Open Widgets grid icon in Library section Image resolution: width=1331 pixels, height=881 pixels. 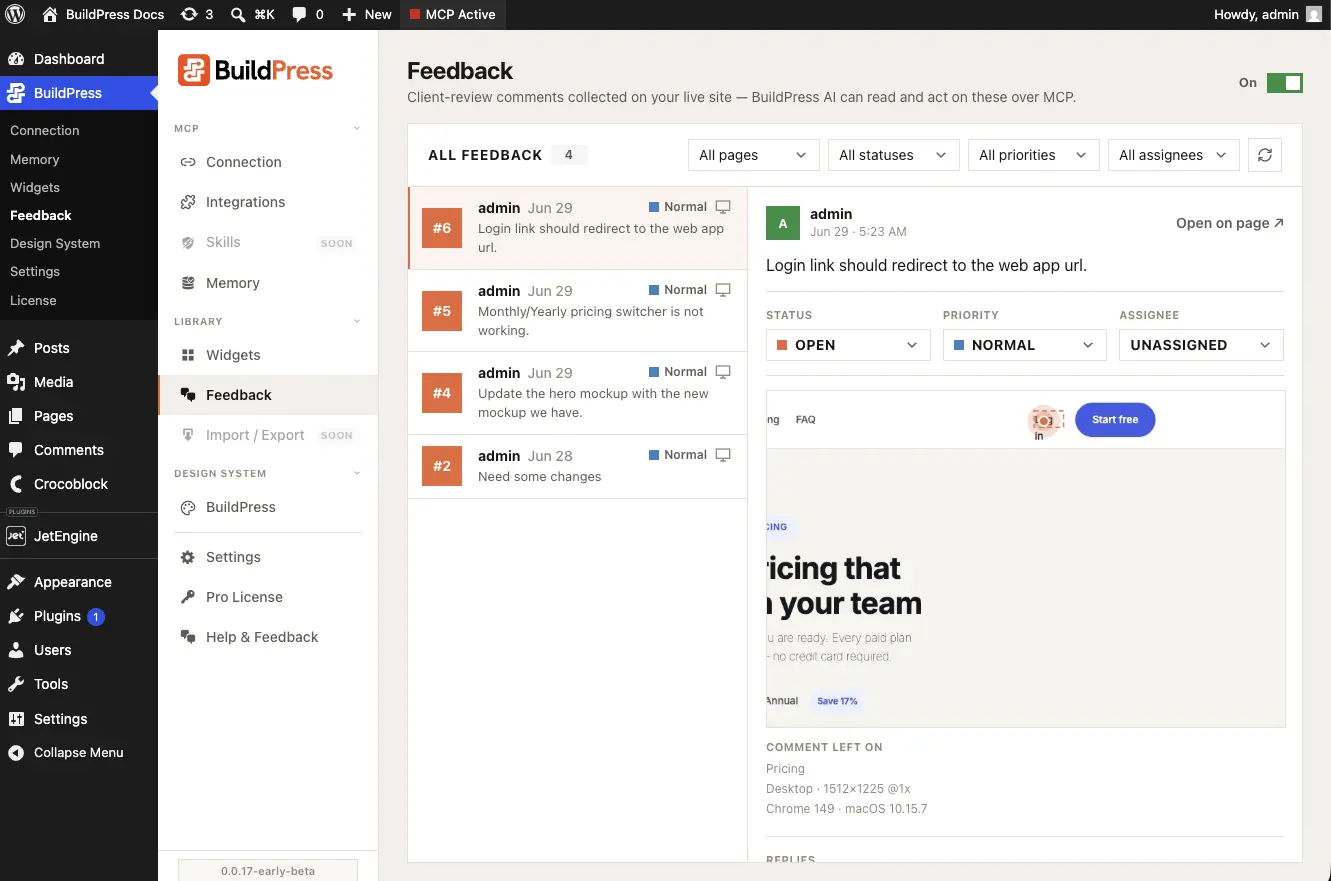click(268, 355)
